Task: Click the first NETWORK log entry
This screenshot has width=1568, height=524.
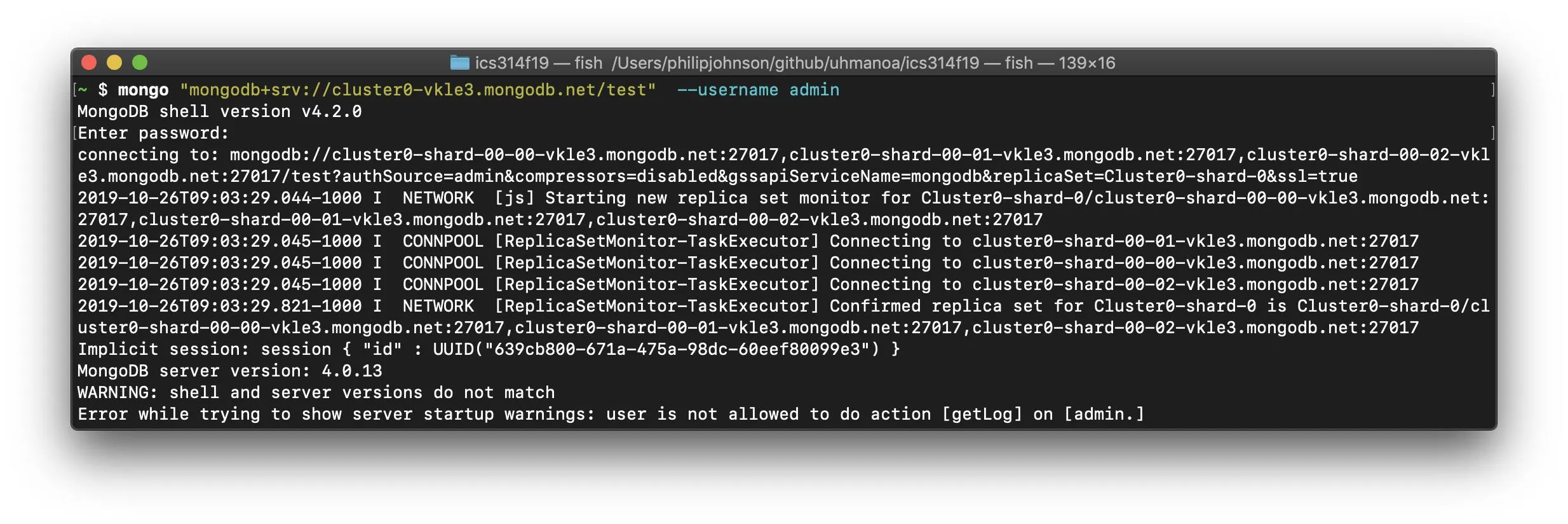Action: point(783,209)
